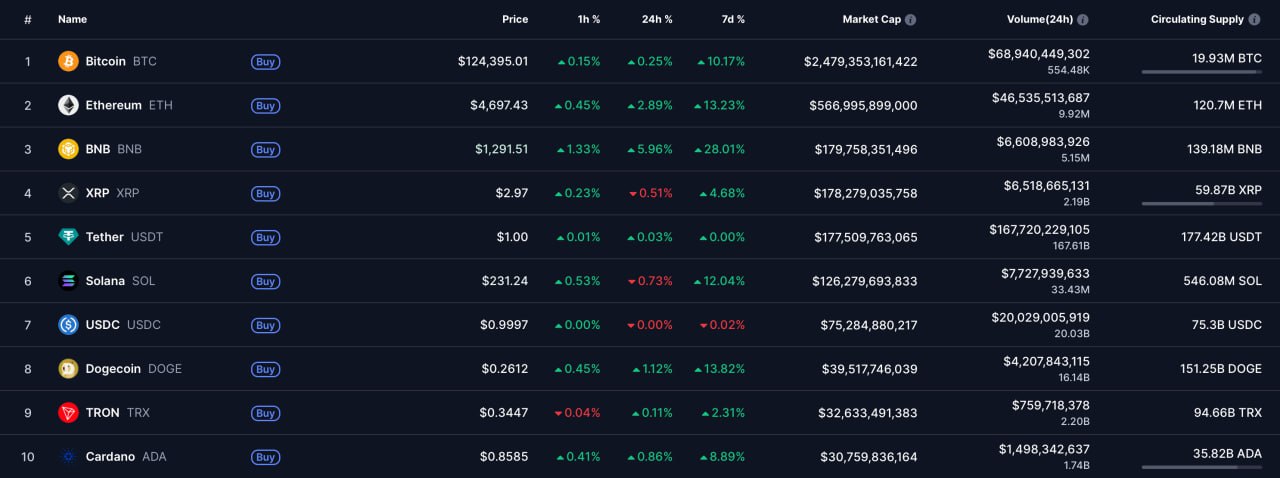This screenshot has height=478, width=1280.
Task: Click the Buy button for TRON
Action: [265, 413]
